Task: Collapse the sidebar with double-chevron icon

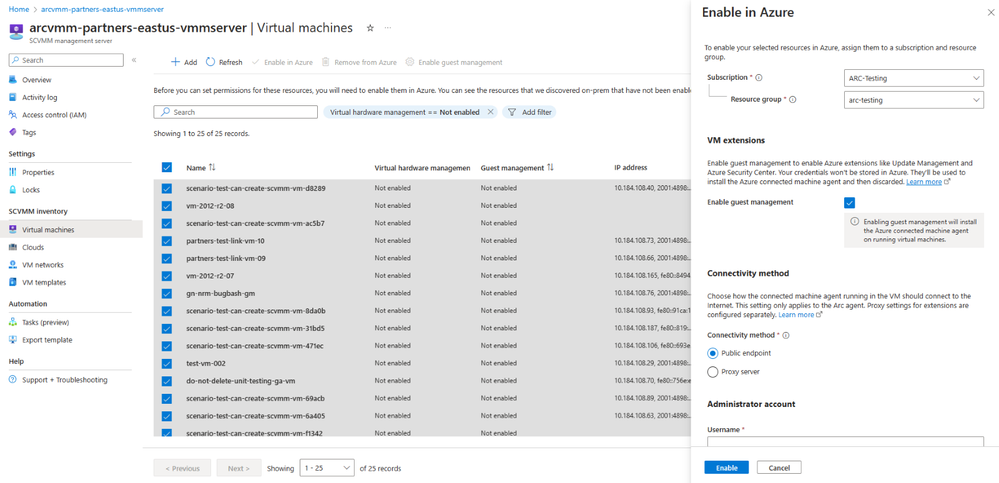Action: tap(134, 60)
